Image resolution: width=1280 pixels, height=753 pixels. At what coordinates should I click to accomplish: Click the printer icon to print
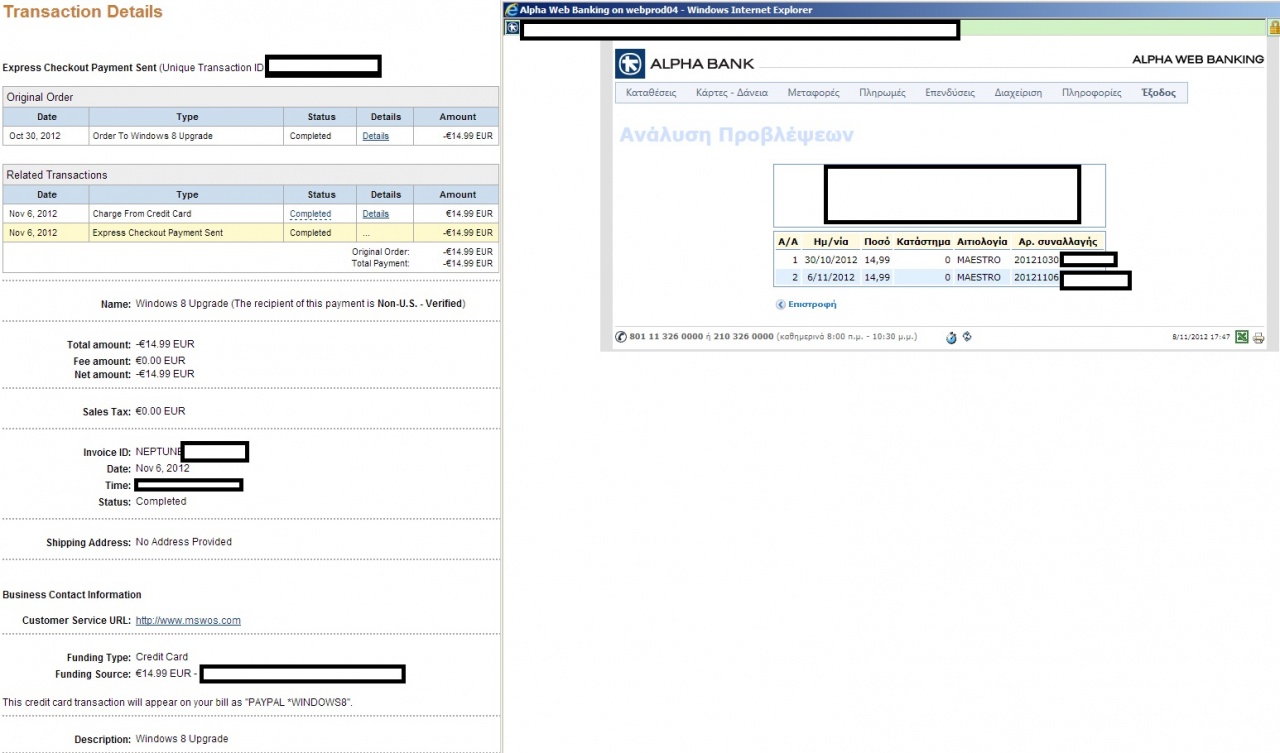click(1258, 338)
